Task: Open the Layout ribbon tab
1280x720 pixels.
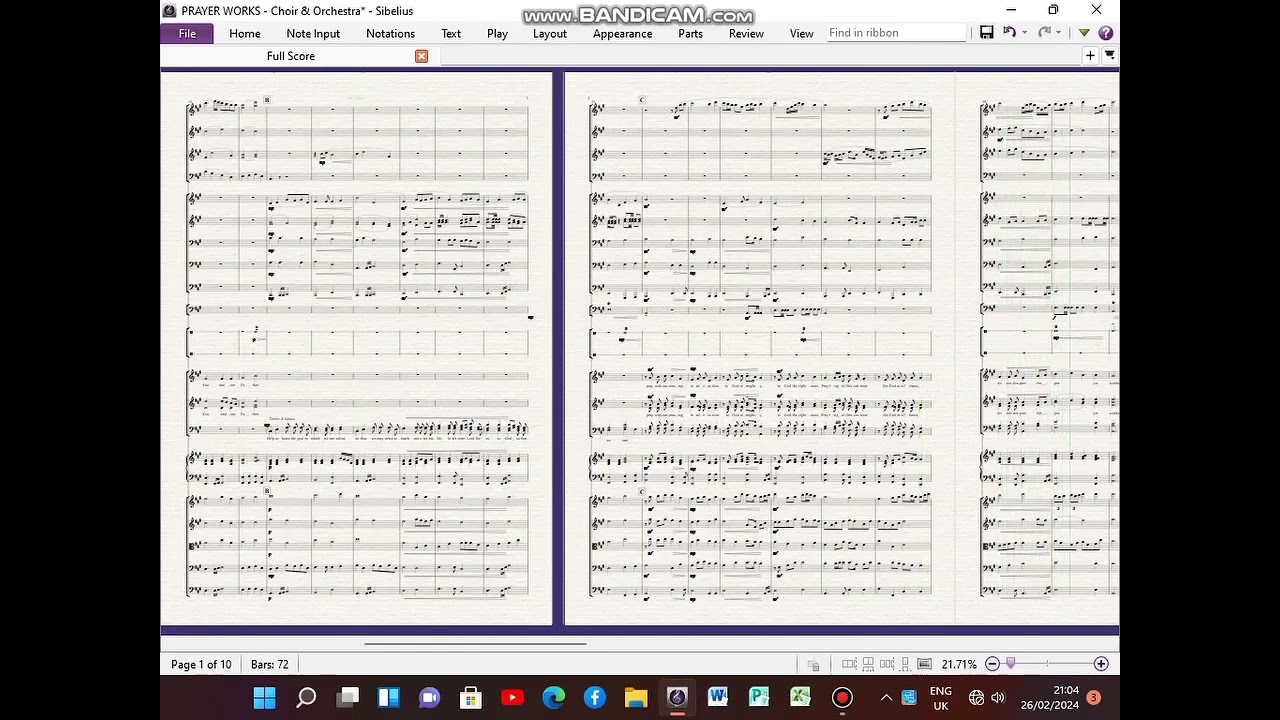Action: (549, 33)
